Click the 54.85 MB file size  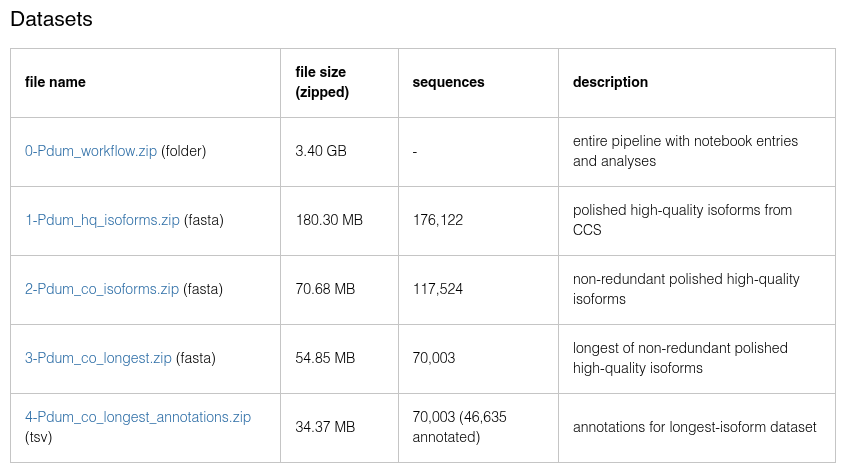[325, 358]
